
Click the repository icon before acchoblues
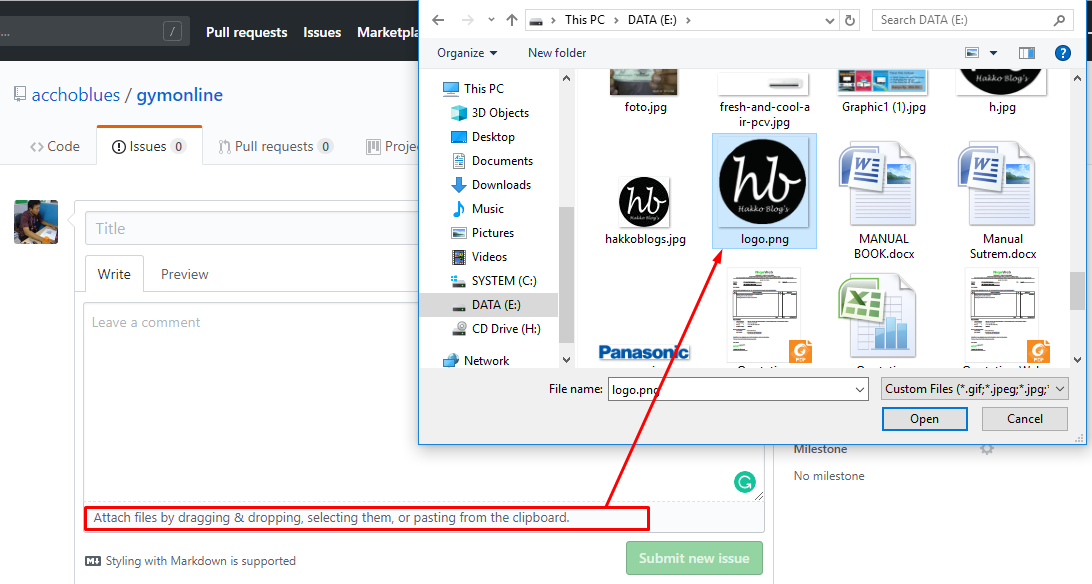[x=20, y=93]
